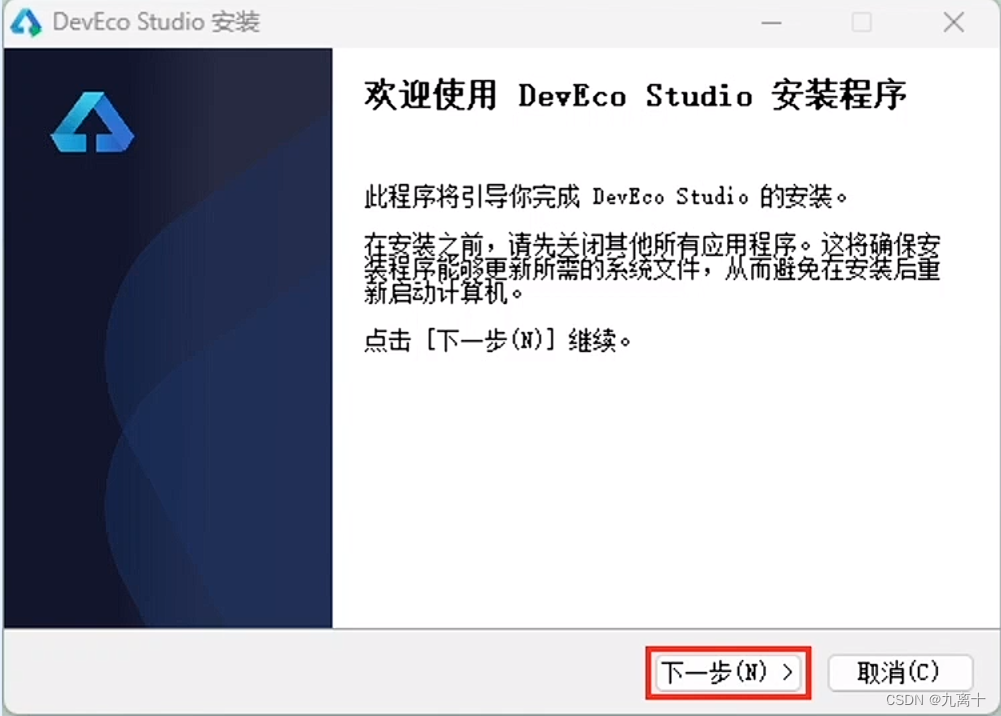Screen dimensions: 1001x716
Task: Click the Next (下一步) button
Action: pos(727,673)
